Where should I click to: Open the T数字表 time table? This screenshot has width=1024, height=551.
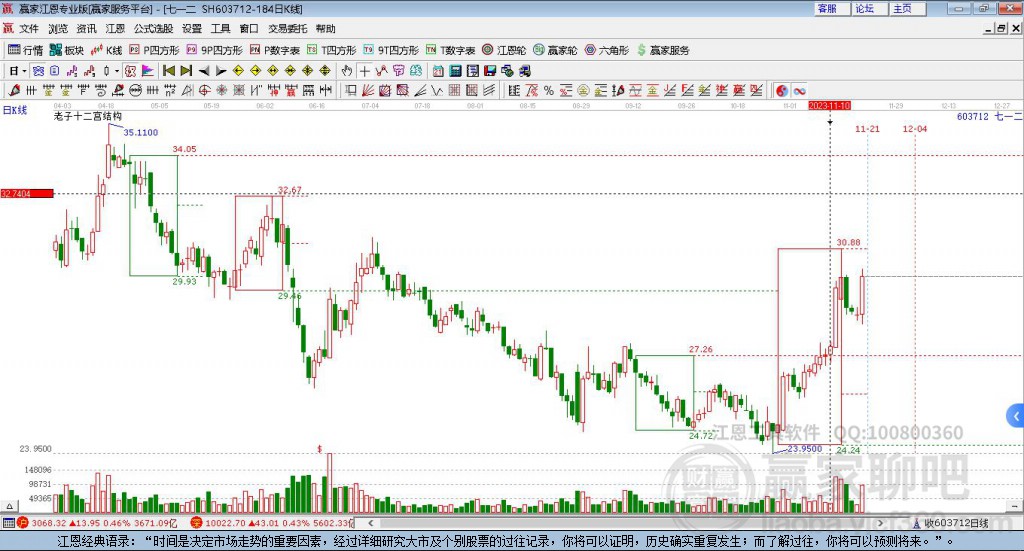pyautogui.click(x=451, y=50)
